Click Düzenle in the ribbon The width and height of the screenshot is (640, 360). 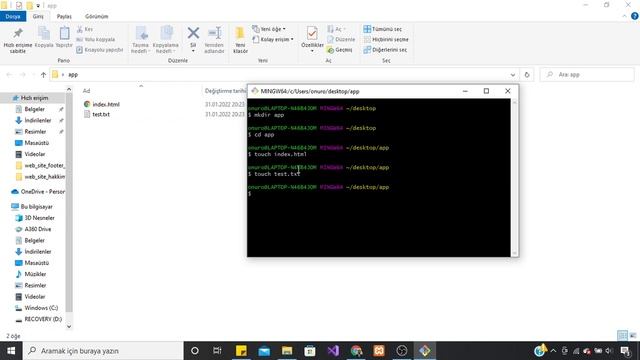pos(341,40)
